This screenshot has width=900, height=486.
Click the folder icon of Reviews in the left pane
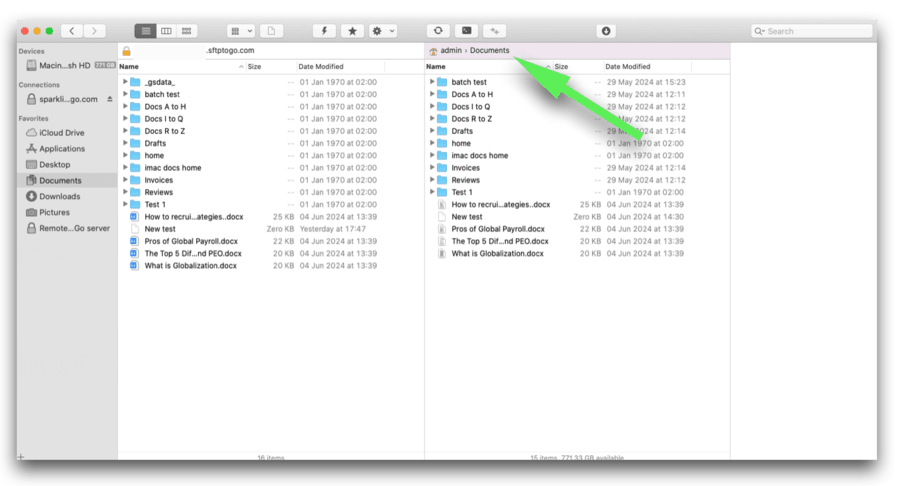(x=135, y=192)
